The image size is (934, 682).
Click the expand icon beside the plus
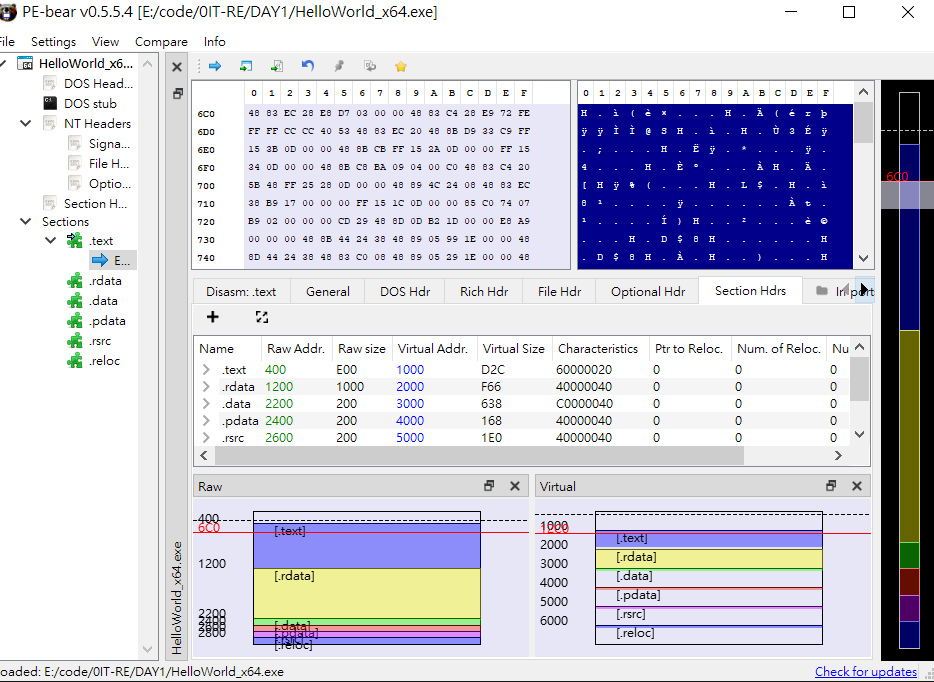[x=262, y=317]
